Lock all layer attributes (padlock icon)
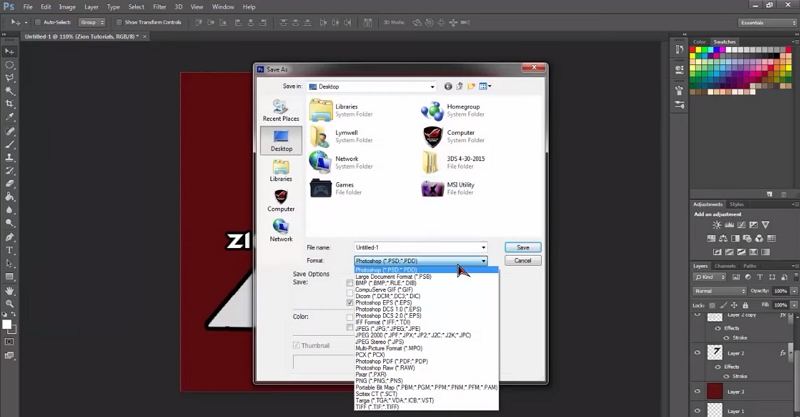 [x=745, y=305]
